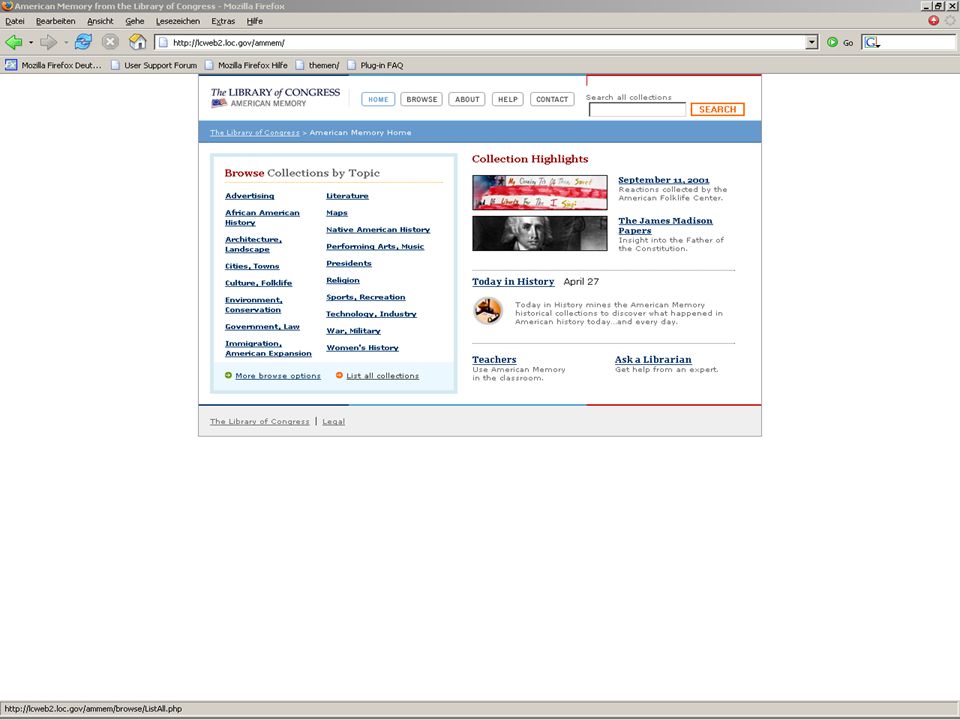This screenshot has height=720, width=960.
Task: Click the orange SEARCH button
Action: (718, 110)
